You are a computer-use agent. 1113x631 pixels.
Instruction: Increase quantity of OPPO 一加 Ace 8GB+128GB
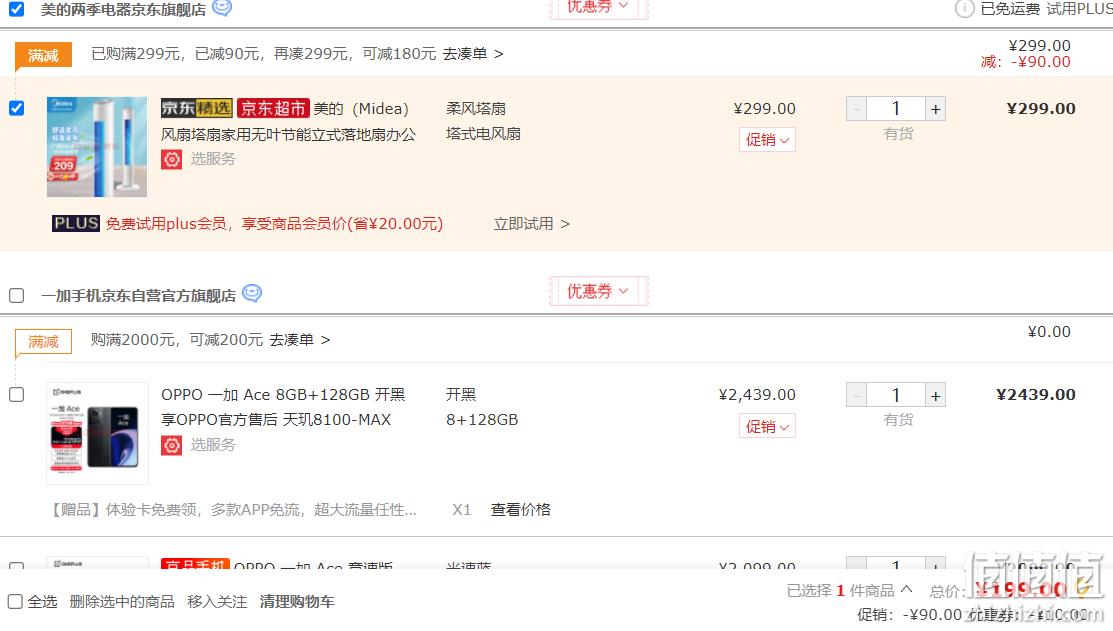pos(936,395)
